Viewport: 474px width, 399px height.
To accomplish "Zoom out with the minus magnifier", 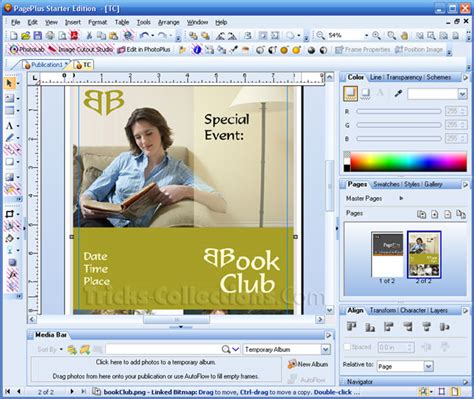I will click(320, 35).
